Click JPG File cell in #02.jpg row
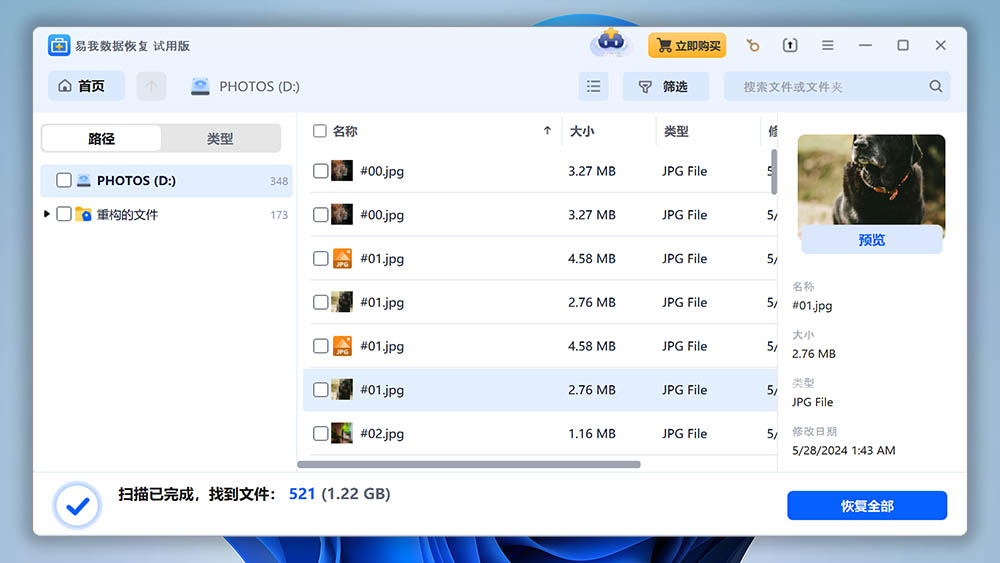The image size is (1000, 563). coord(684,434)
